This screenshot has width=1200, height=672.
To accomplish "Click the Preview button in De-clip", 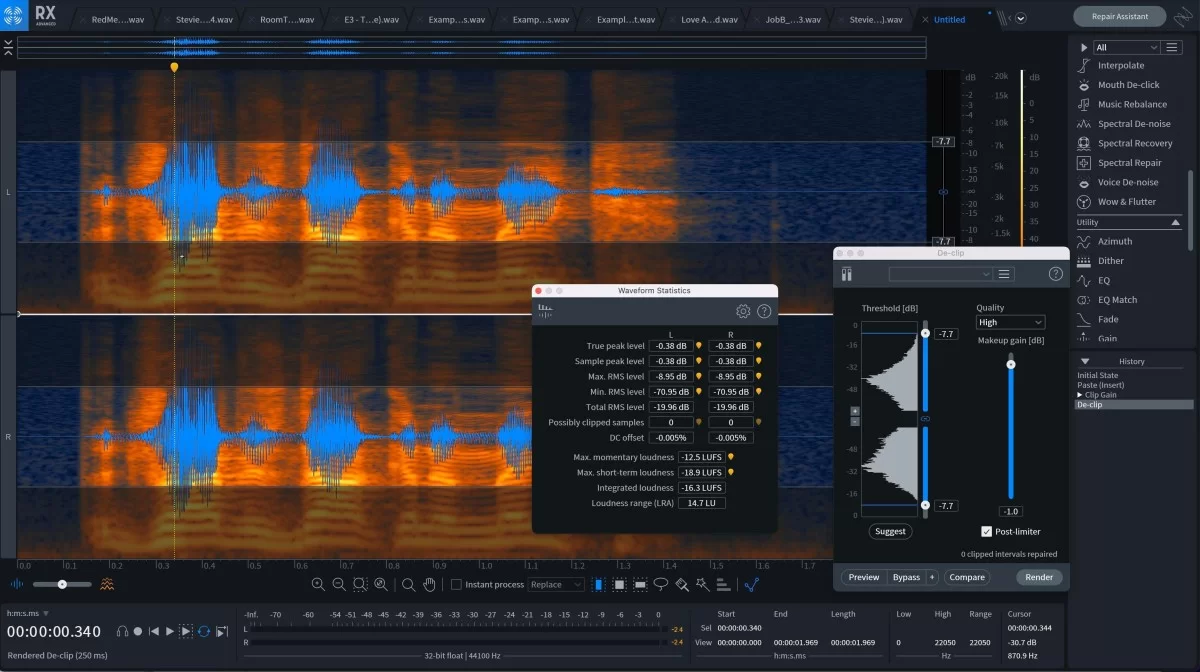I will (x=864, y=577).
